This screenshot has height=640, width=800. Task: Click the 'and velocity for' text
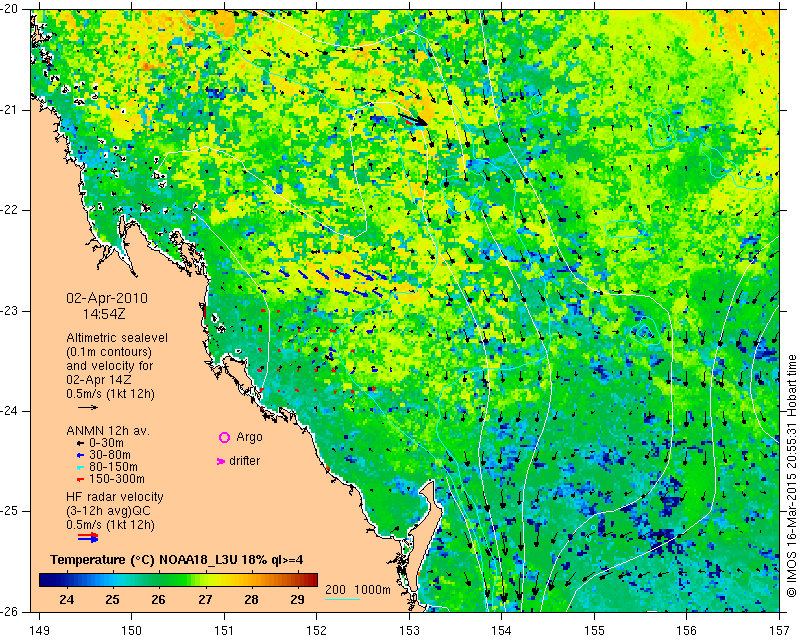point(110,366)
